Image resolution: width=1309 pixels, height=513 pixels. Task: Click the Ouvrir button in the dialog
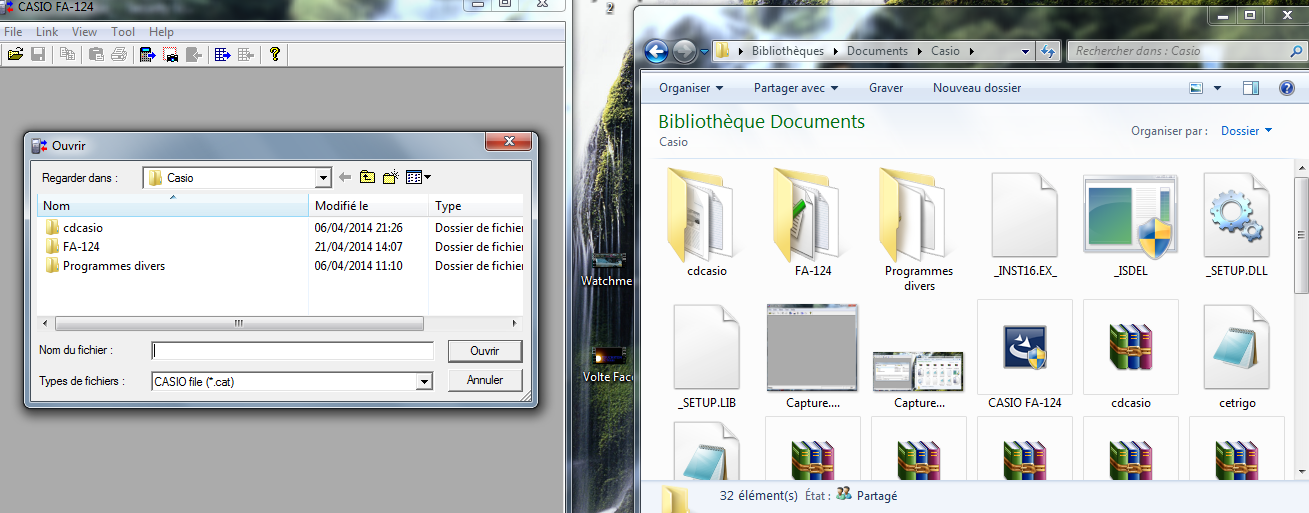[x=484, y=351]
